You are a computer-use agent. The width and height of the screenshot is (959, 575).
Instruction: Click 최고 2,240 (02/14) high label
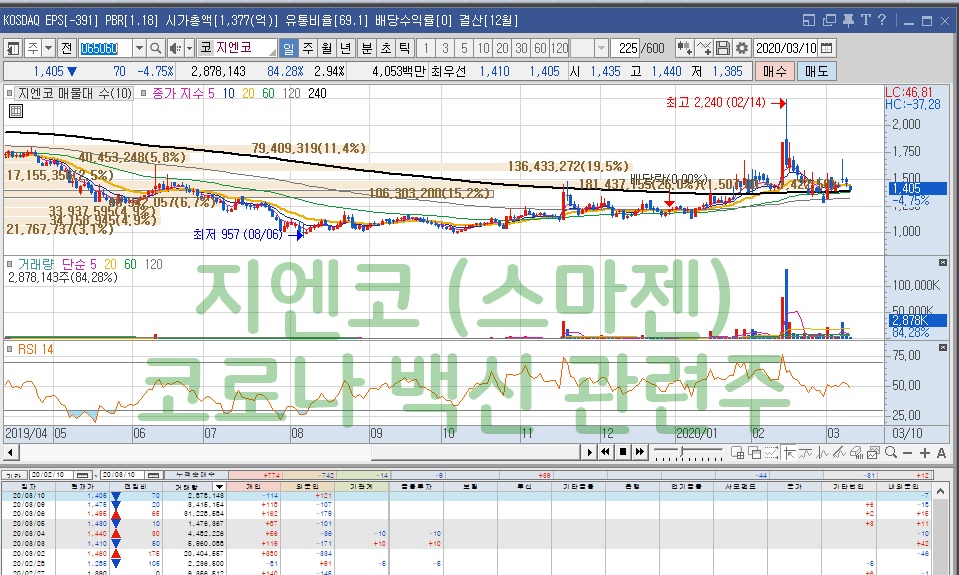click(x=715, y=103)
